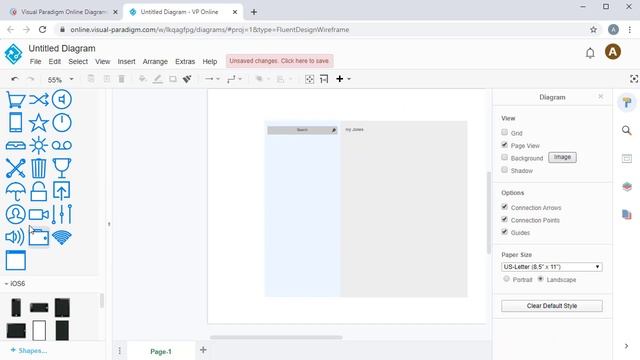
Task: Click the shadow rectangle toolbar button
Action: (173, 79)
